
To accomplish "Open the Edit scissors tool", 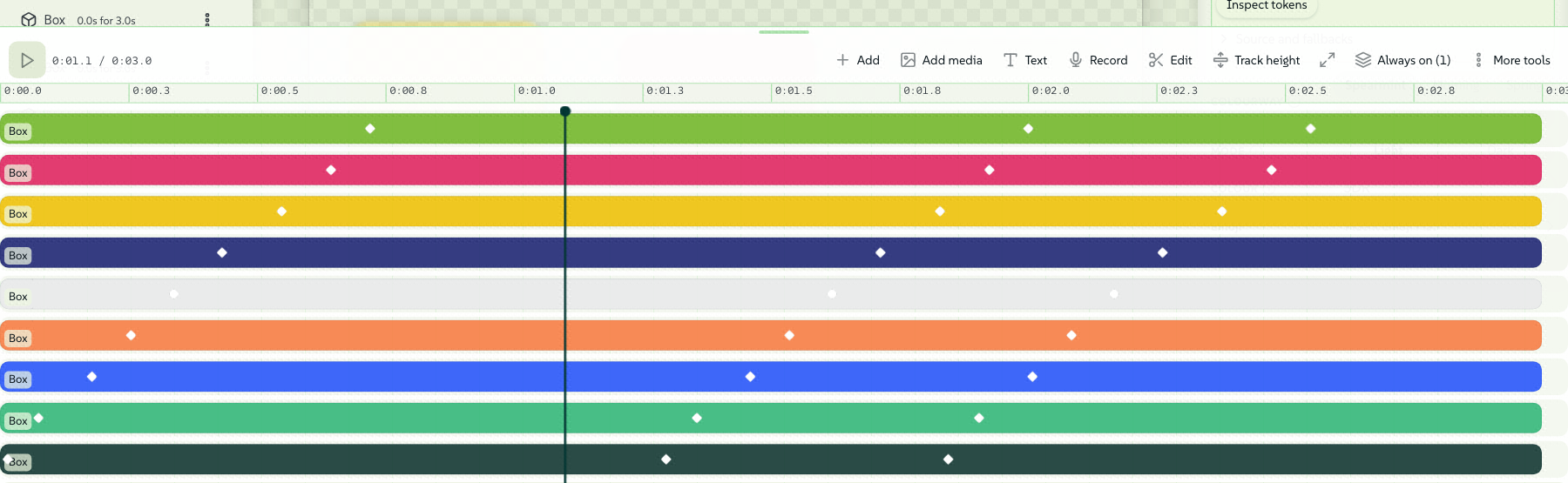I will click(1170, 60).
